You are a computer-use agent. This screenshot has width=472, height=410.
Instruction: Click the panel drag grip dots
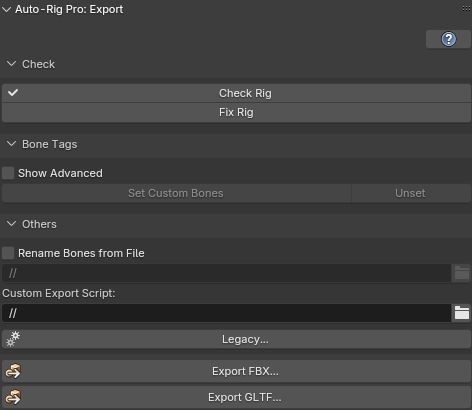tap(466, 9)
